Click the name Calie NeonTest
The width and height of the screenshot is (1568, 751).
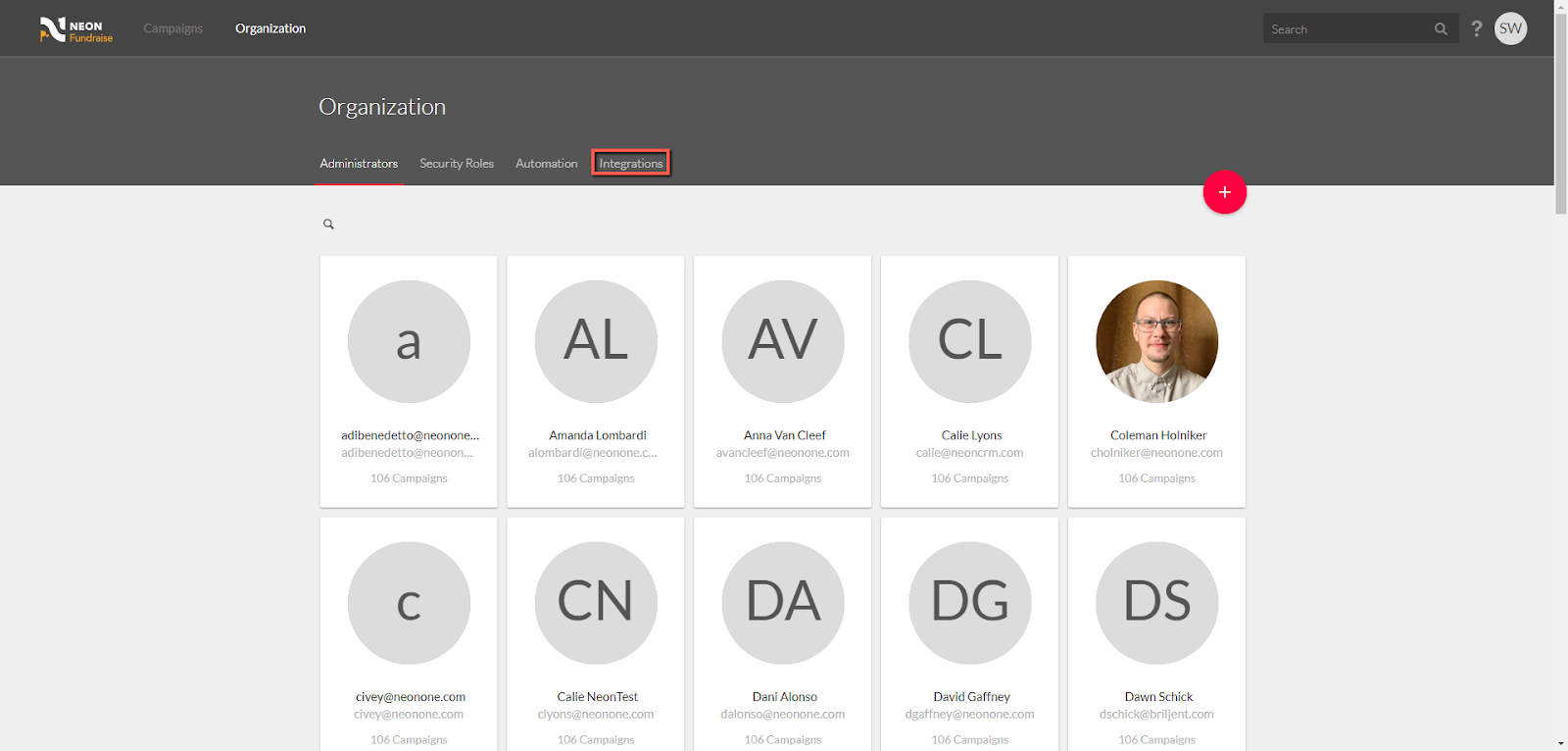pyautogui.click(x=598, y=697)
